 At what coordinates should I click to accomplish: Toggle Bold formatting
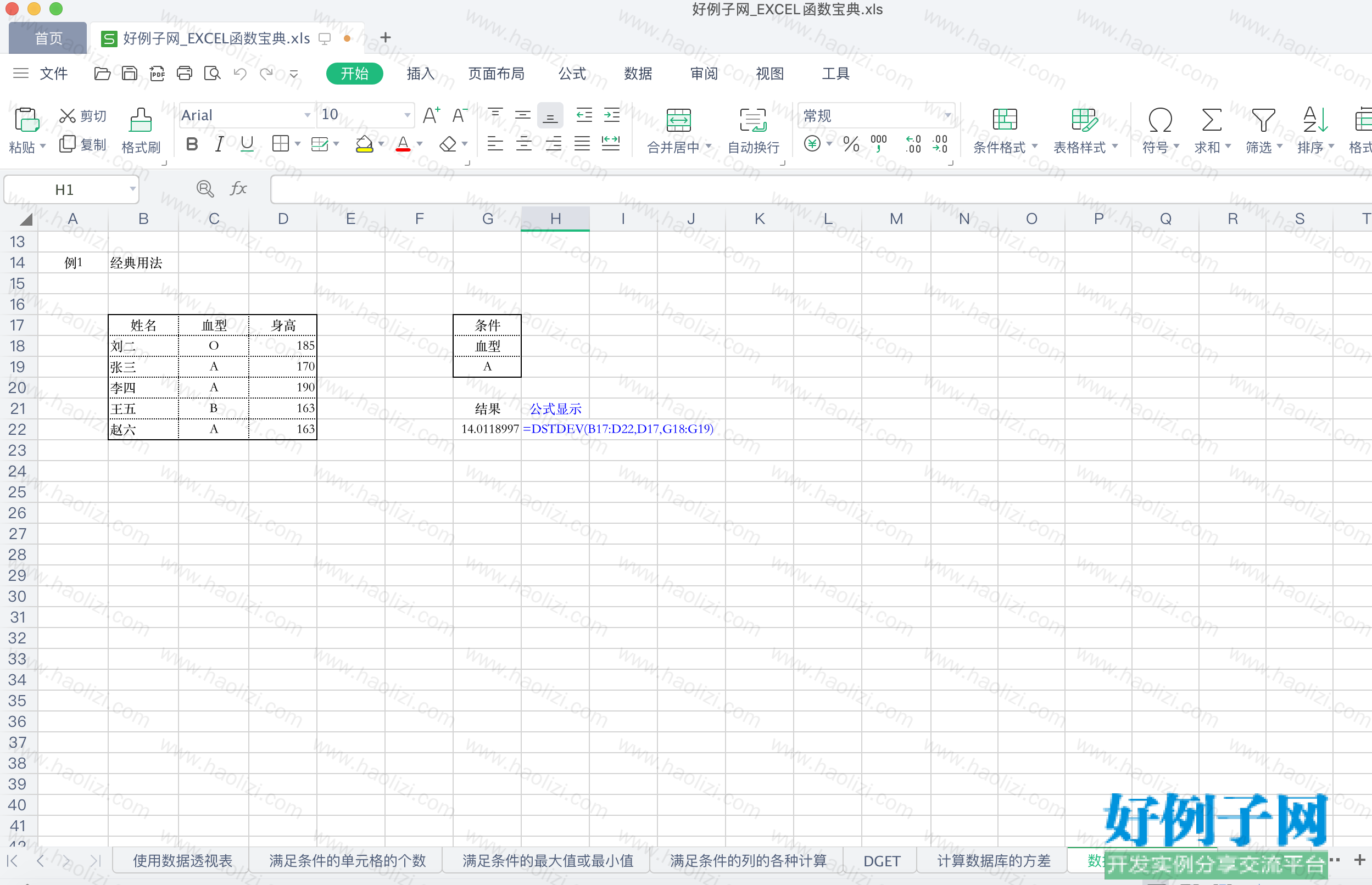192,144
